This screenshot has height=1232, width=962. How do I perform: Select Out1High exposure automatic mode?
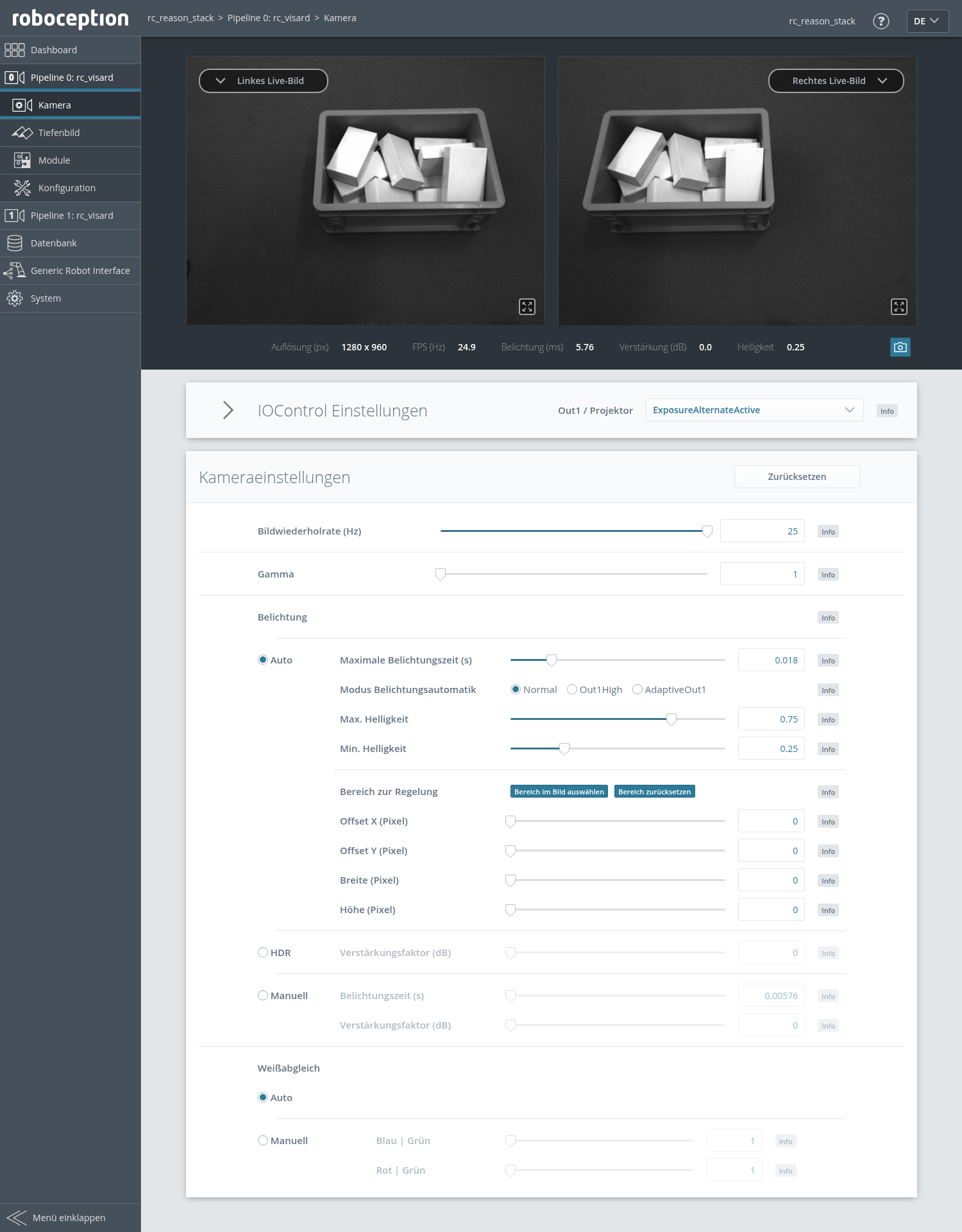coord(572,689)
